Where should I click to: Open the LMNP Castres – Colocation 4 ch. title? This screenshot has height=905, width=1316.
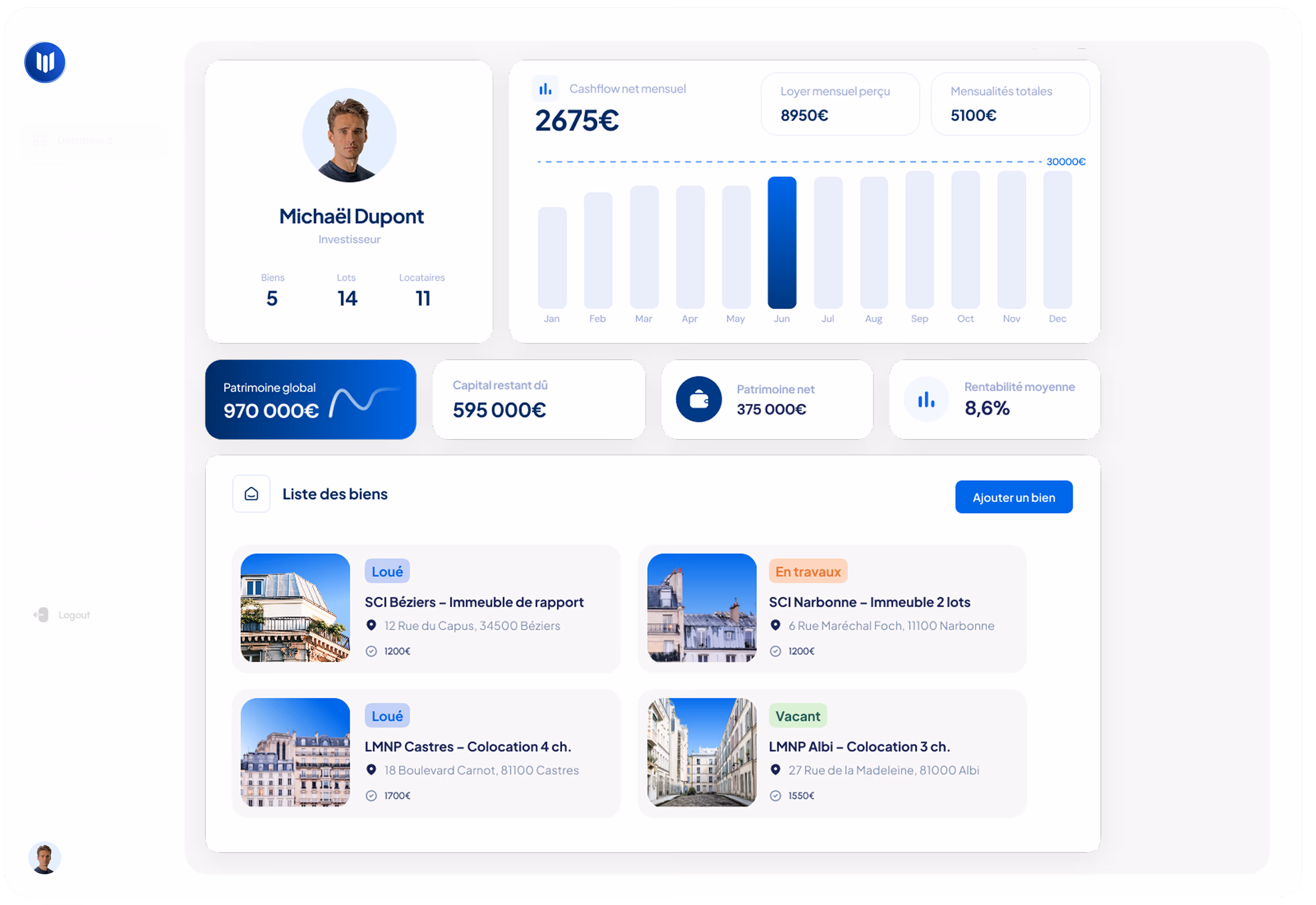(468, 747)
